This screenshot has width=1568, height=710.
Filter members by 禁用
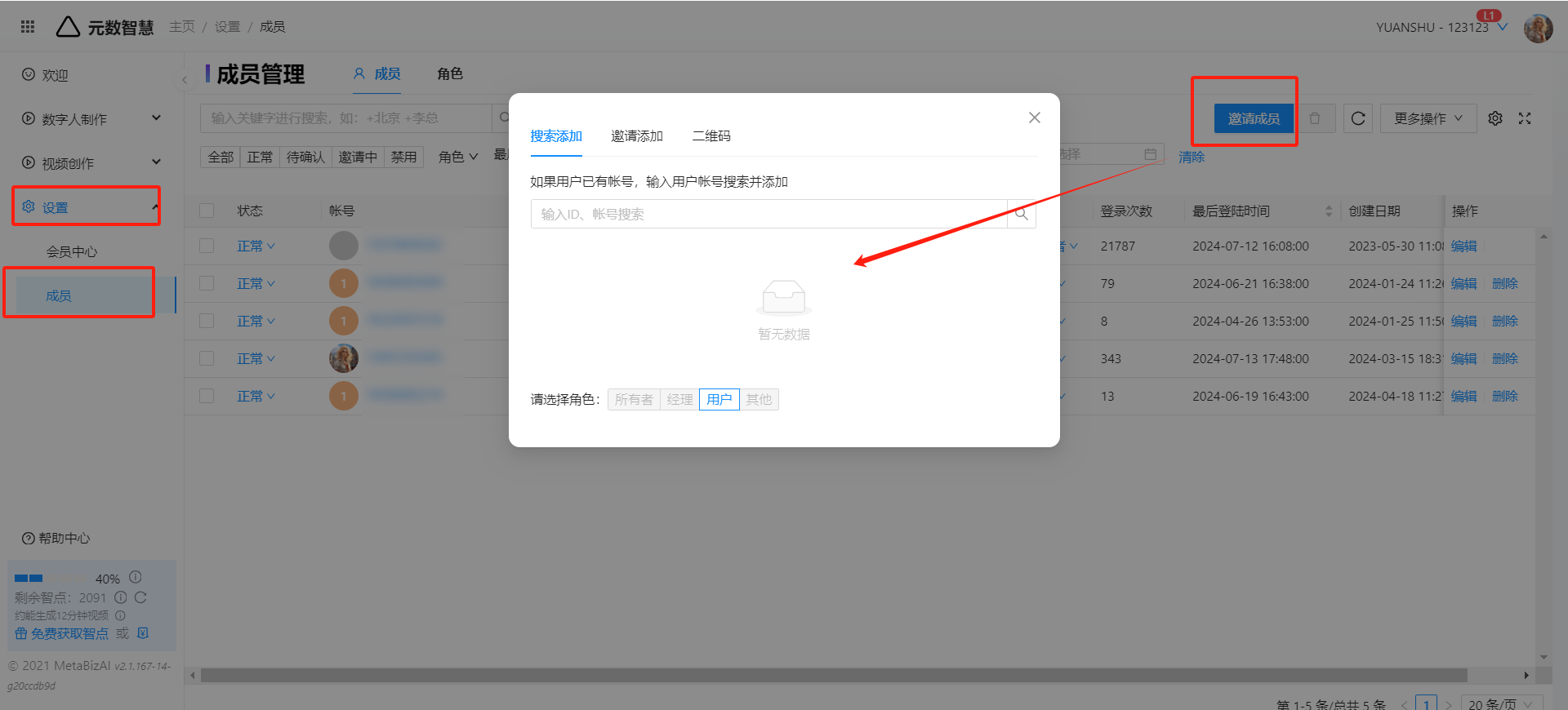click(403, 157)
